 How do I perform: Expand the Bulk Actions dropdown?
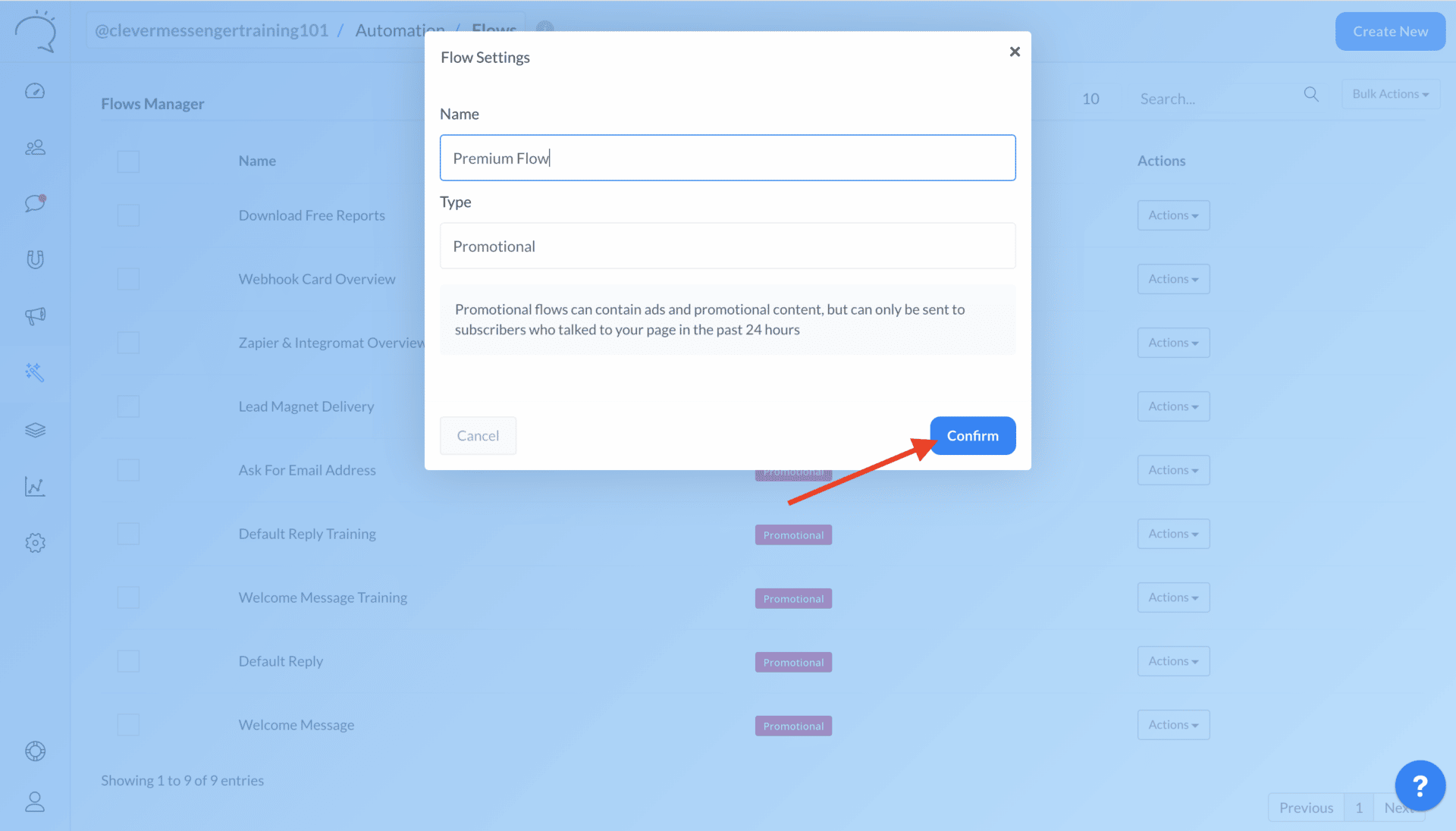pos(1390,93)
